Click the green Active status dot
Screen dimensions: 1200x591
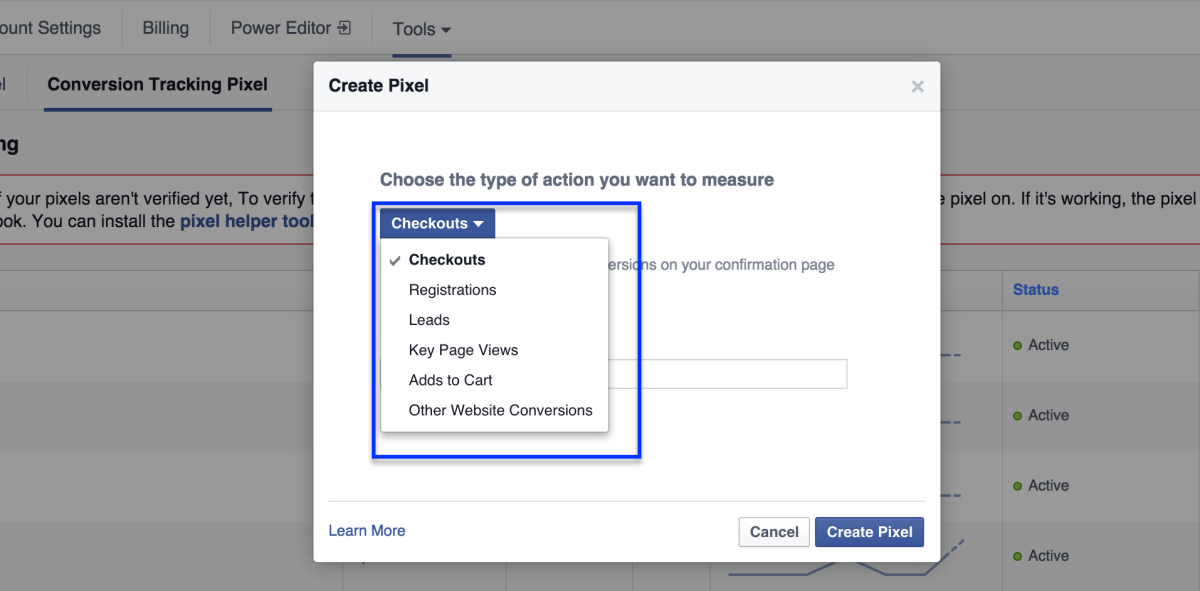pyautogui.click(x=1018, y=344)
